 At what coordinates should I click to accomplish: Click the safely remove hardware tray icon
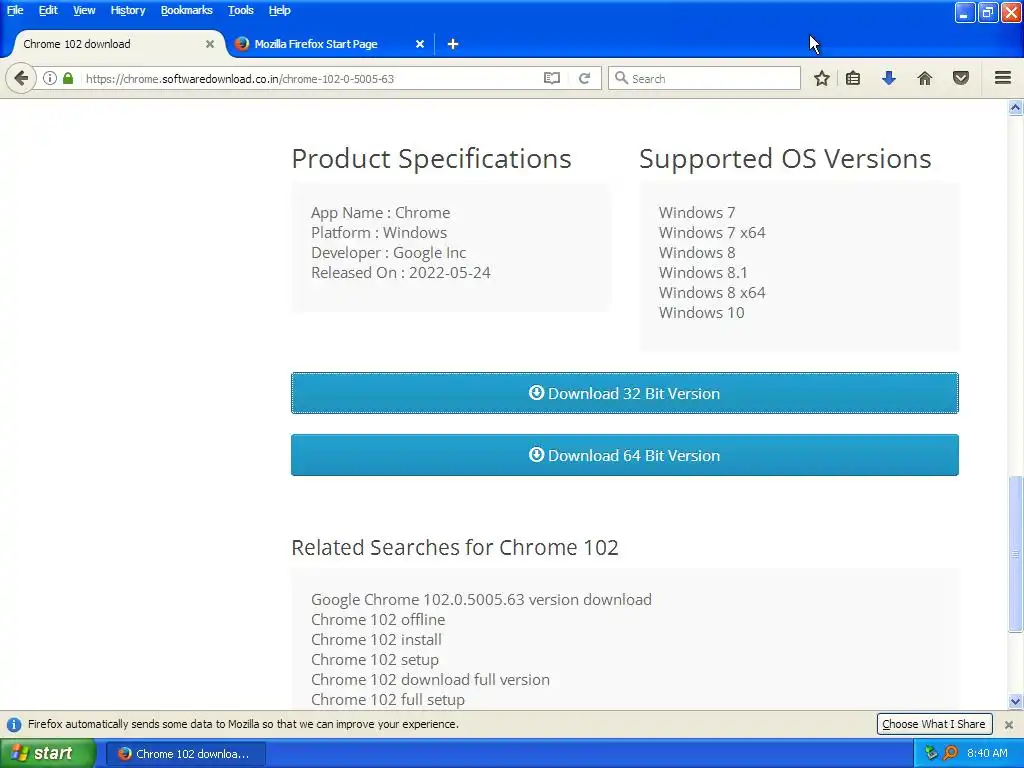coord(931,753)
